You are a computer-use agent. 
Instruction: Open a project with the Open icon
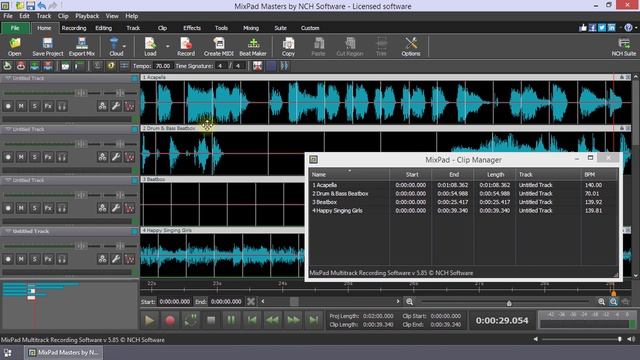pos(15,47)
